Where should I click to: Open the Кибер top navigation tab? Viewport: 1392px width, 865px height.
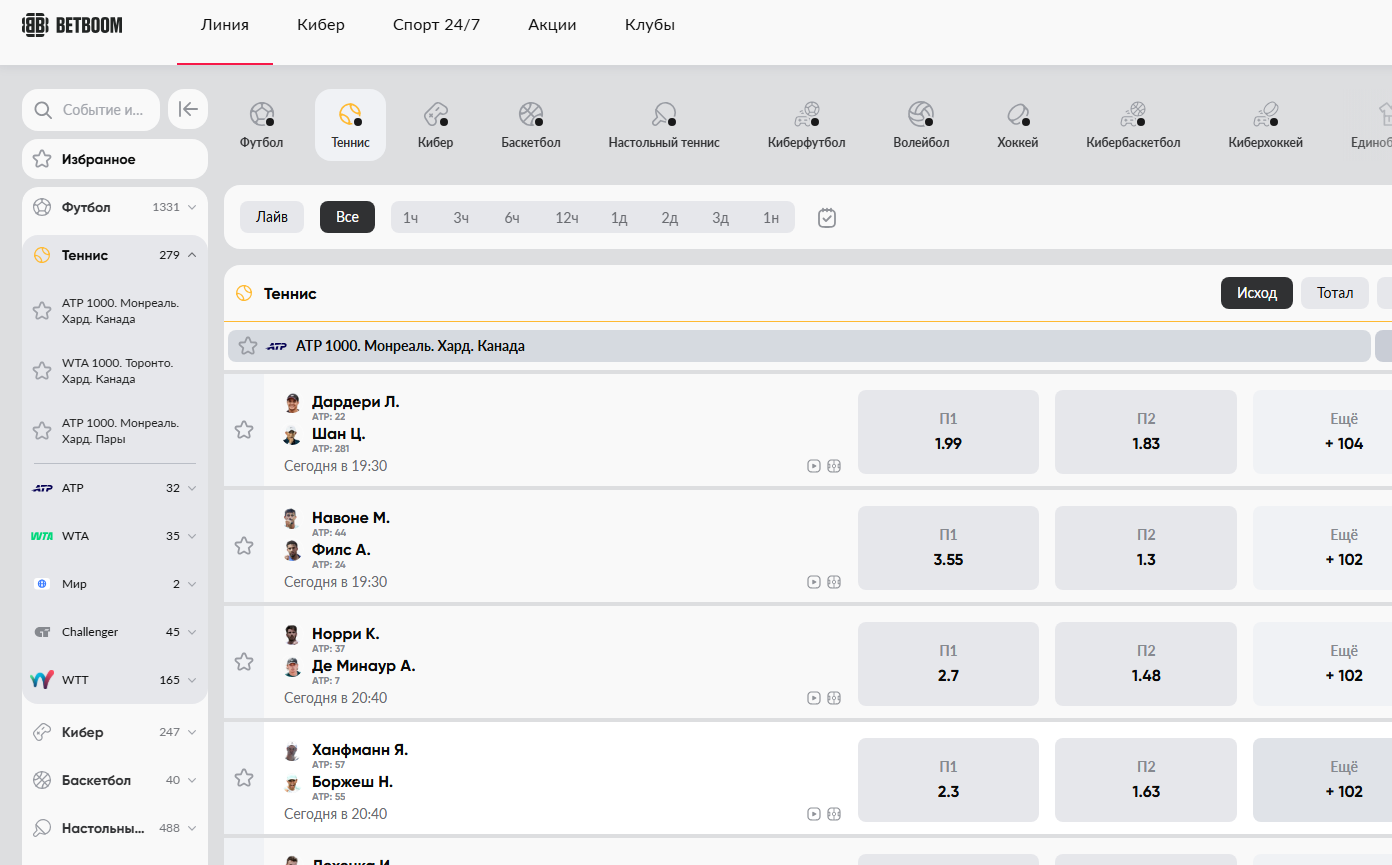click(321, 25)
